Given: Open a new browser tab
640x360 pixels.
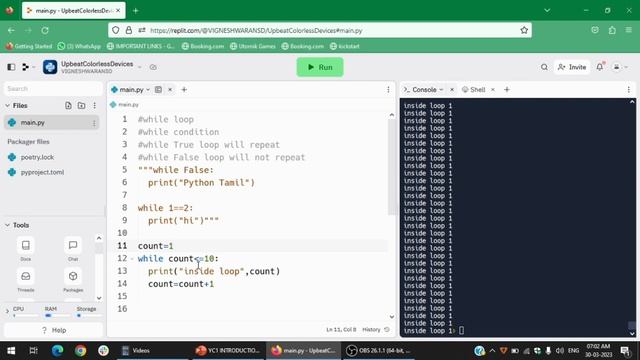Looking at the screenshot, I should (x=136, y=11).
